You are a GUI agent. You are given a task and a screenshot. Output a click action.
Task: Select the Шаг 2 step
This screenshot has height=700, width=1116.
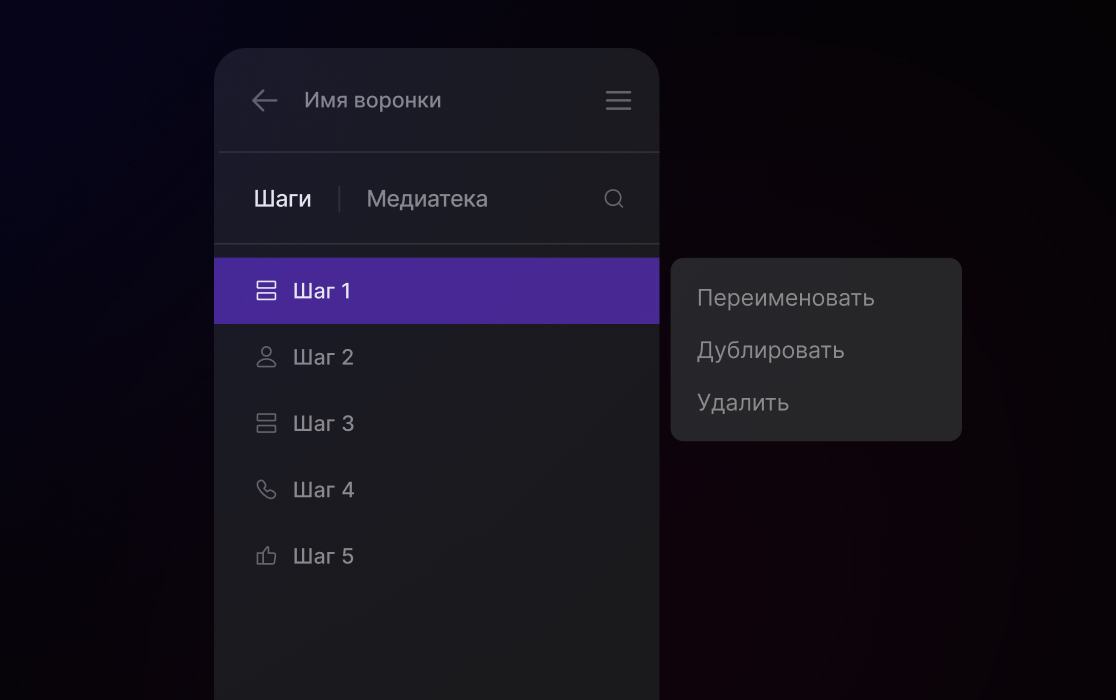(437, 357)
